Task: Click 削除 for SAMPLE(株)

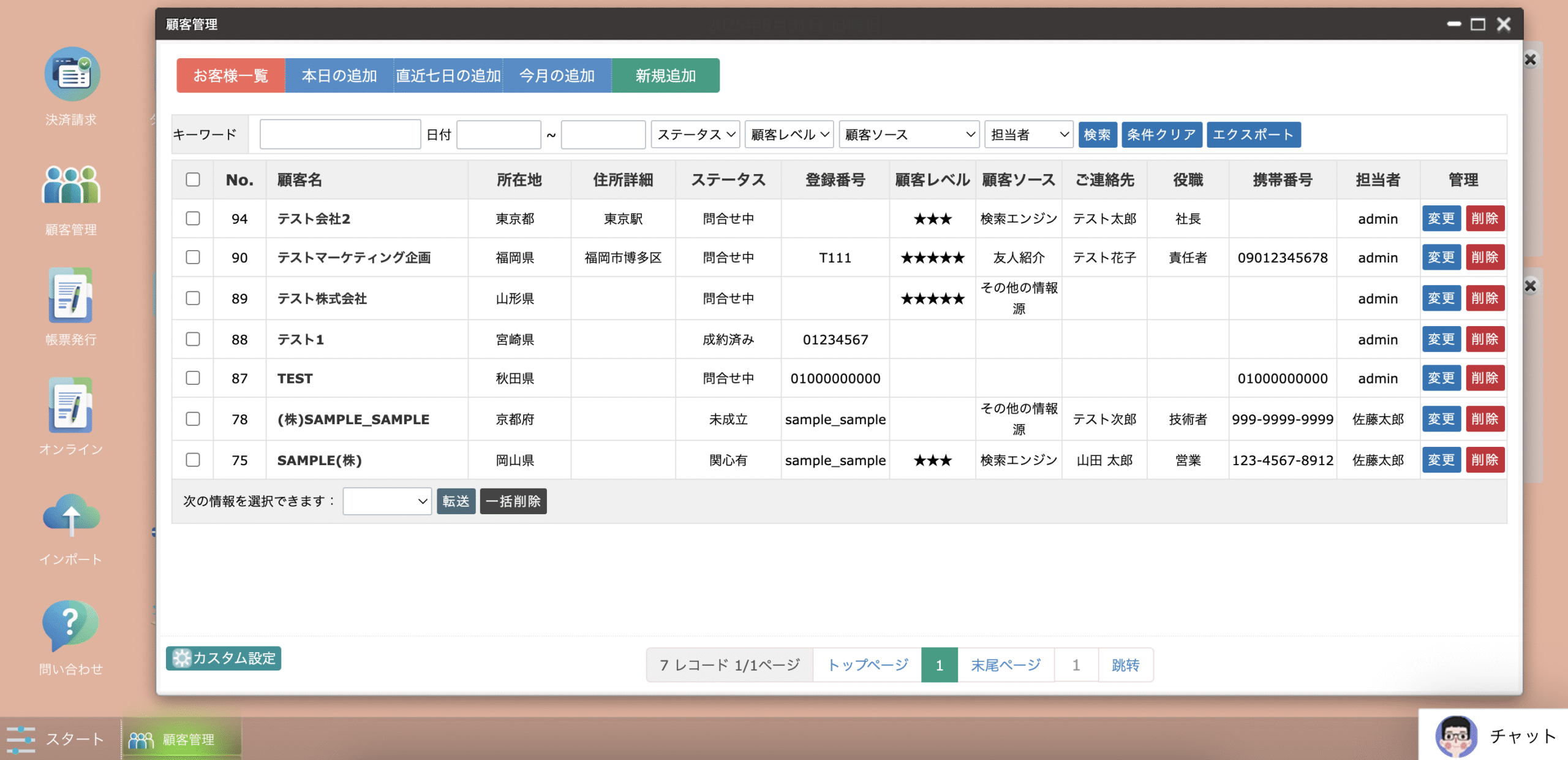Action: [1485, 460]
